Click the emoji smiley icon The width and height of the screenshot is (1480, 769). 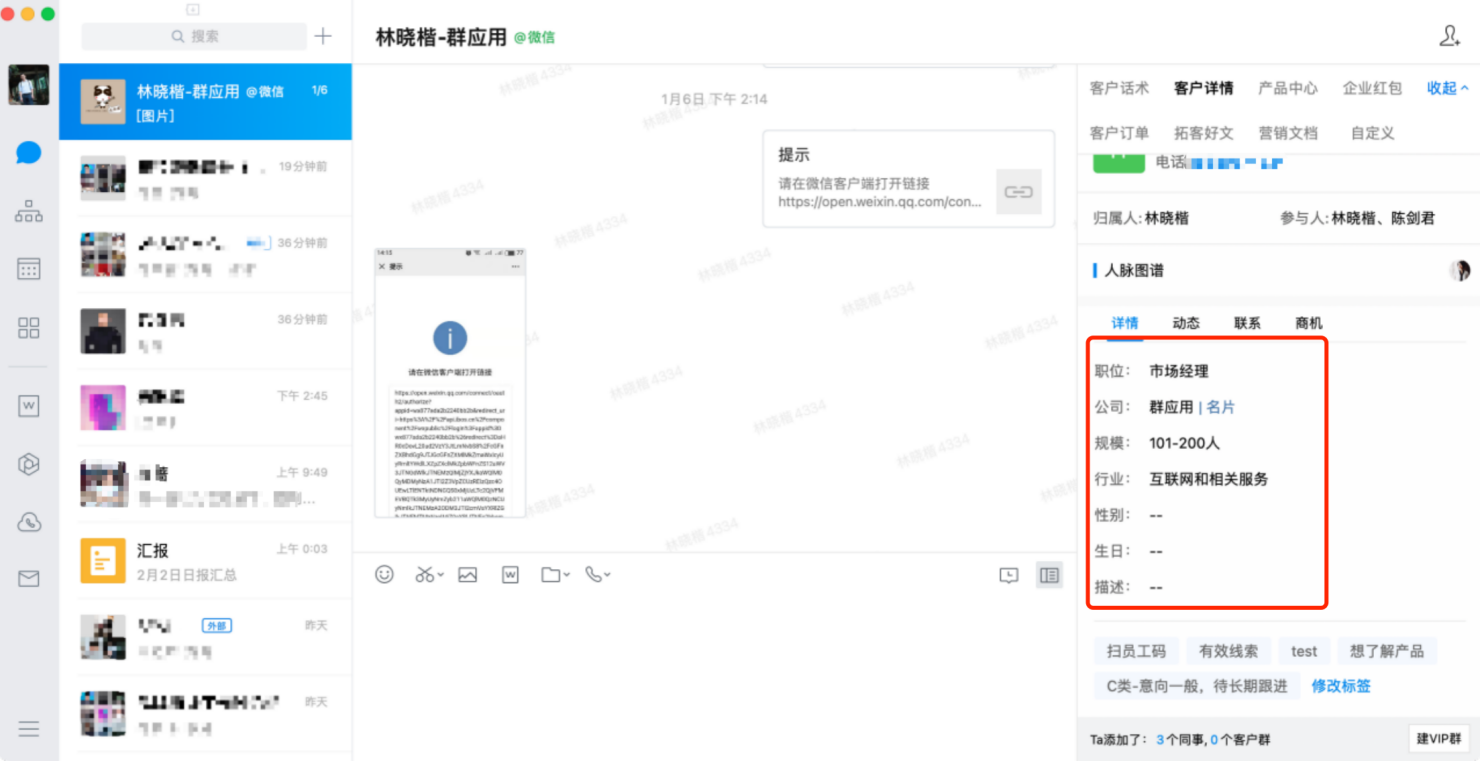[x=384, y=574]
